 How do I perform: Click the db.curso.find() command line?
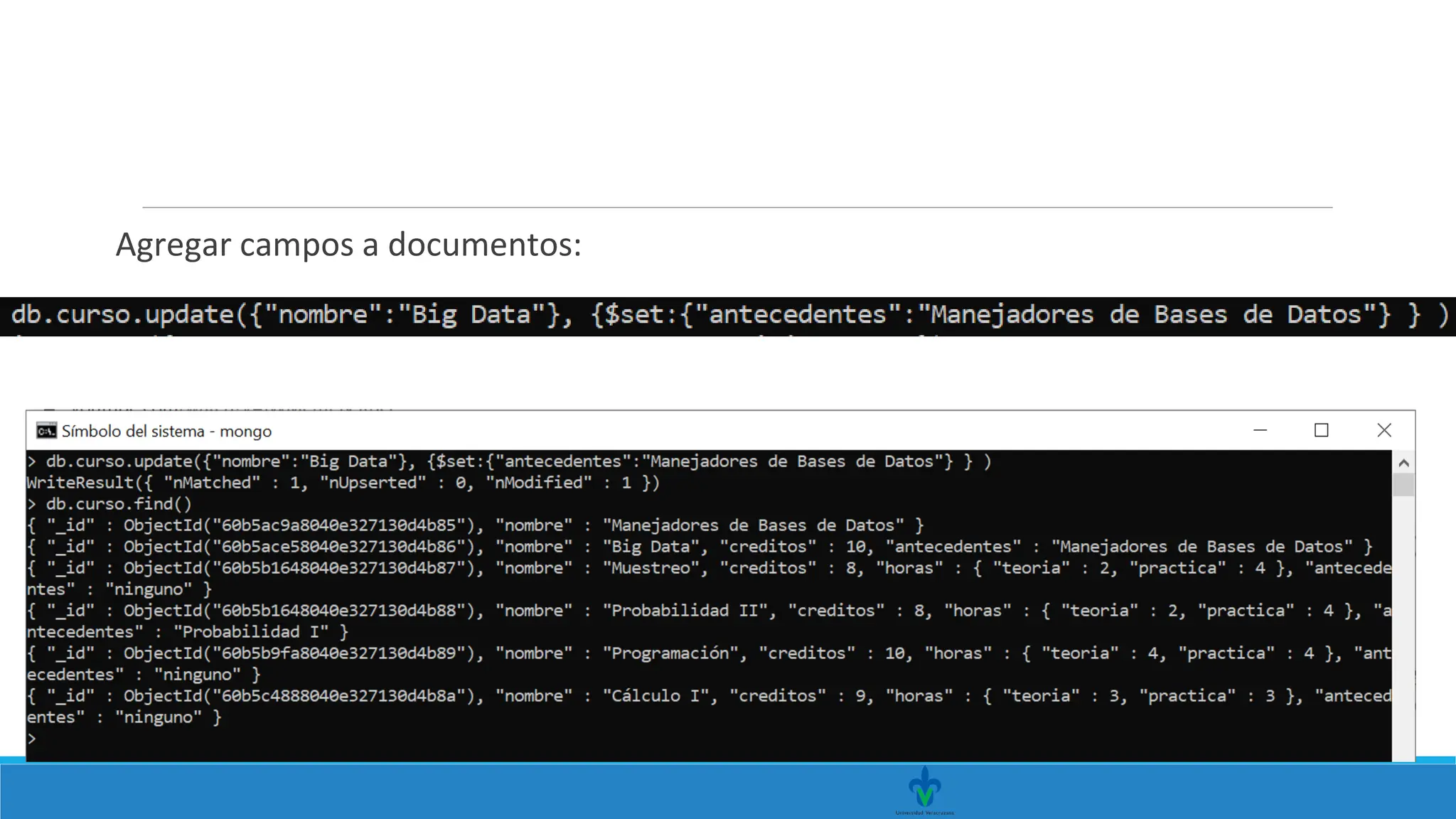click(118, 504)
